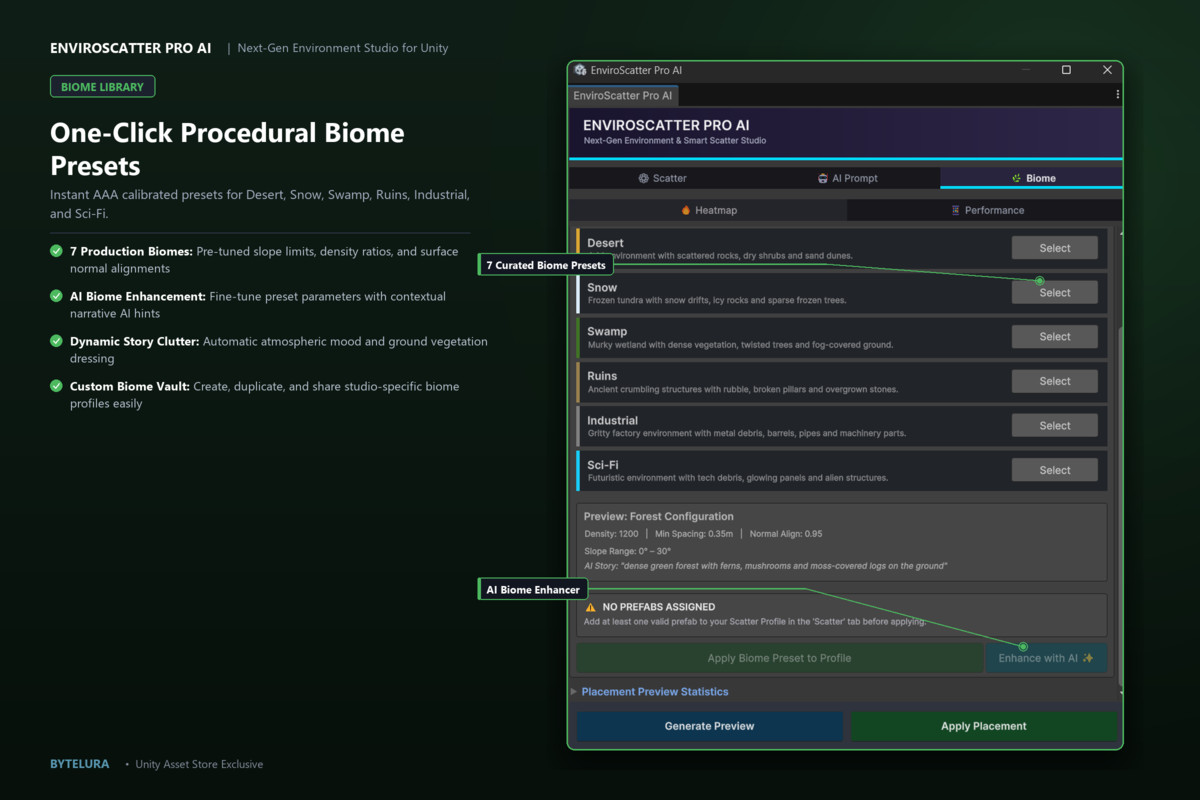Screen dimensions: 1200x800
Task: Select the Swamp biome preset
Action: (1054, 337)
